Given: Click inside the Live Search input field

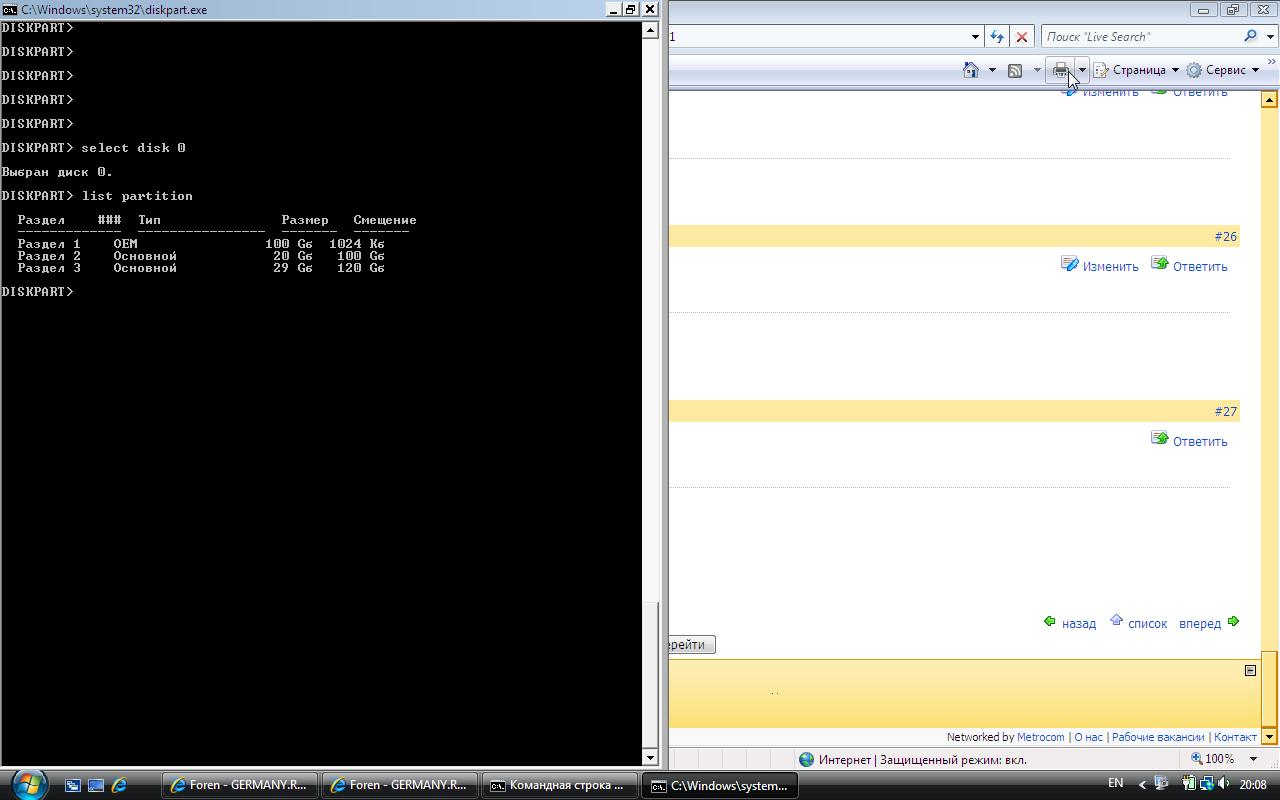Looking at the screenshot, I should tap(1140, 37).
